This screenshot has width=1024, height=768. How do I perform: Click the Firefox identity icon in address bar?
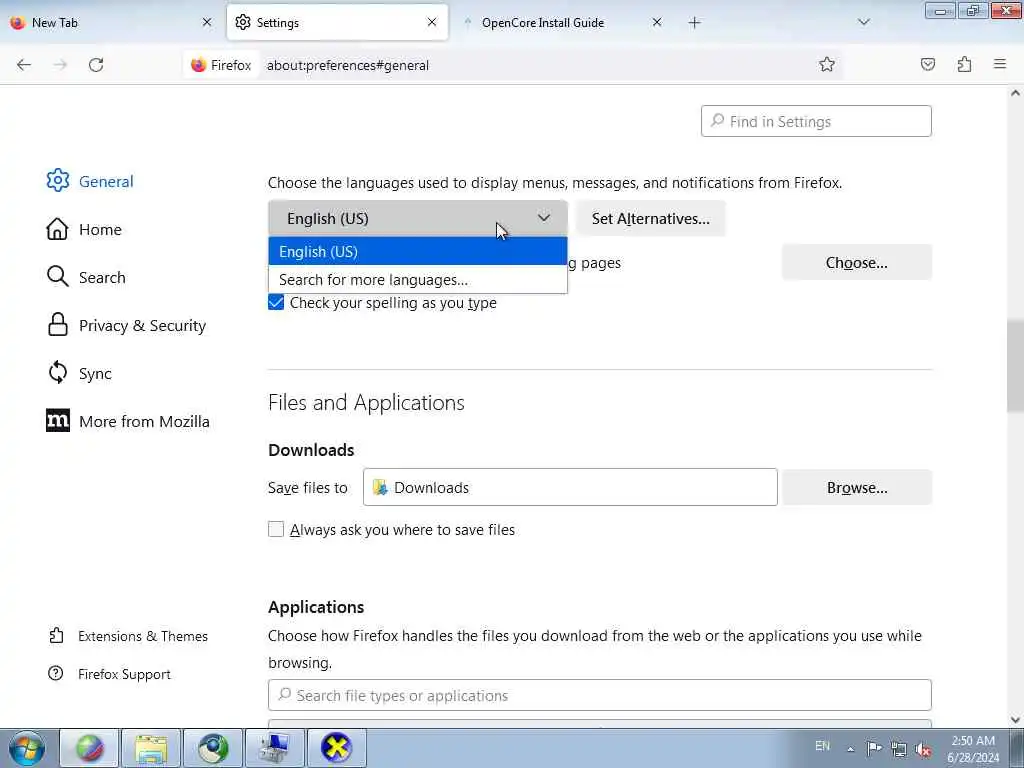221,65
